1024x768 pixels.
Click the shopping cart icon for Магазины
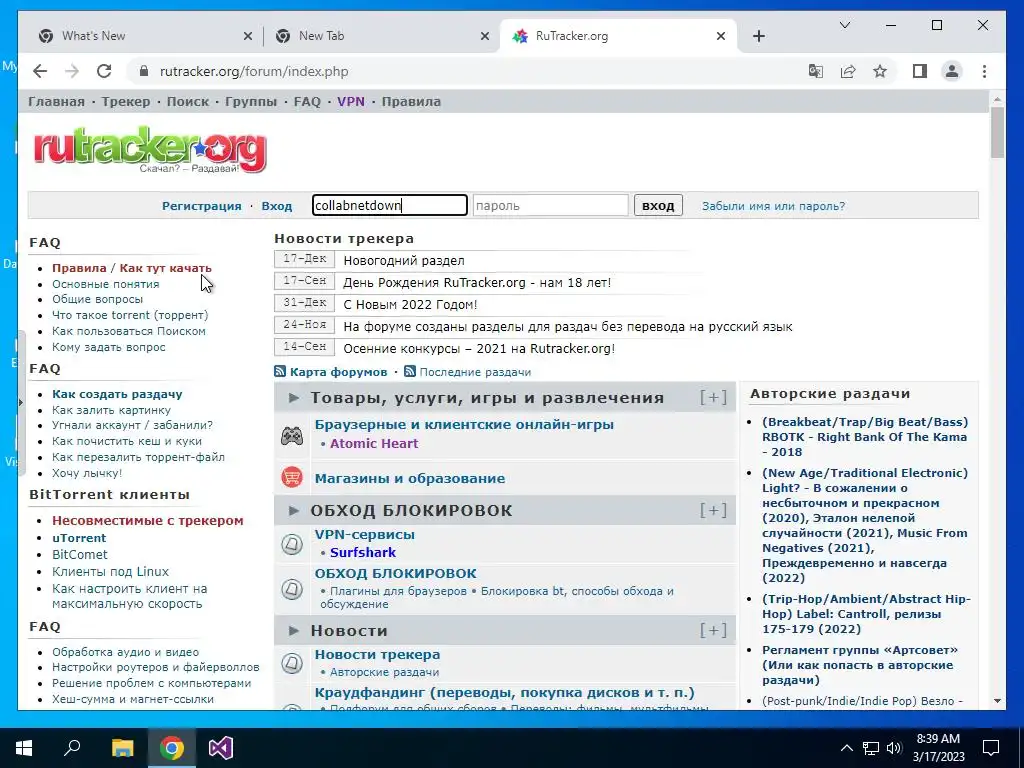click(x=292, y=477)
